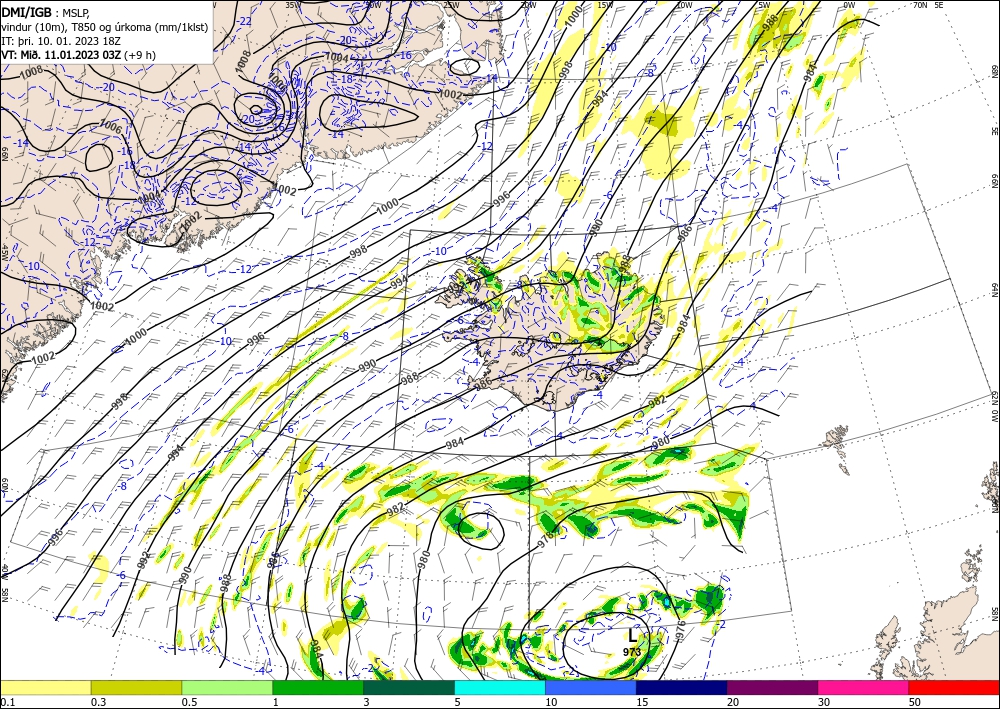Image resolution: width=1000 pixels, height=709 pixels.
Task: Click the purple 20–30 legend color
Action: point(772,687)
